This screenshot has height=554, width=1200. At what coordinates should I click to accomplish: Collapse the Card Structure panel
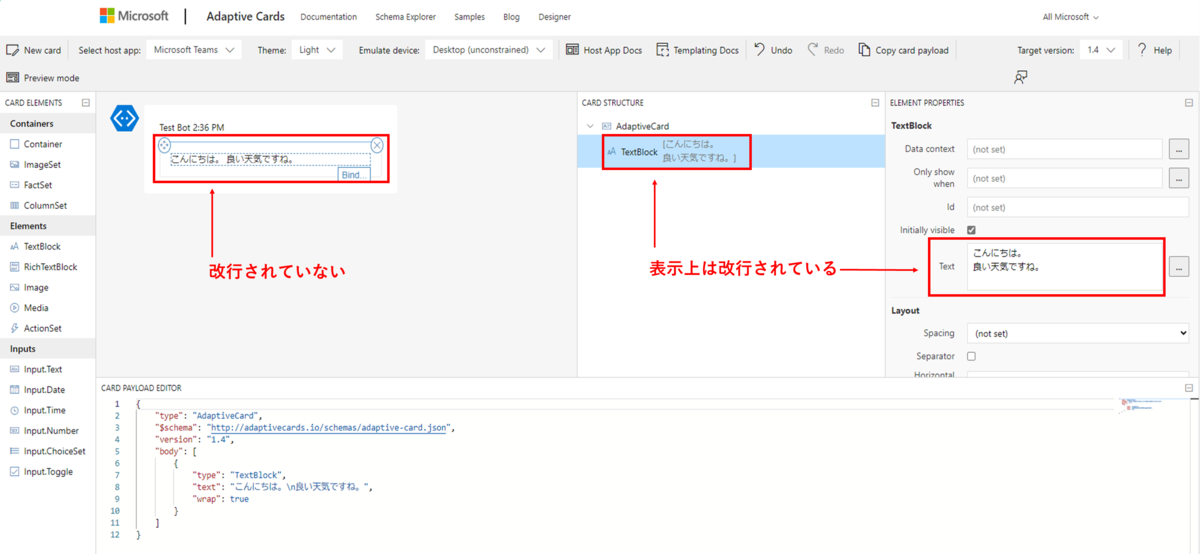876,103
